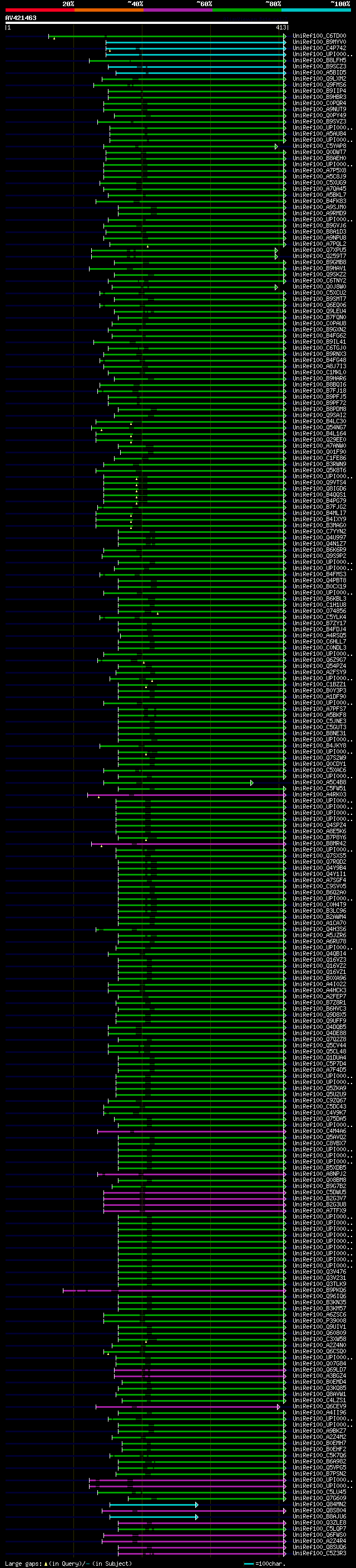356x1568 pixels.
Task: Select hit UniRef100_A9SJM0
Action: [319, 207]
